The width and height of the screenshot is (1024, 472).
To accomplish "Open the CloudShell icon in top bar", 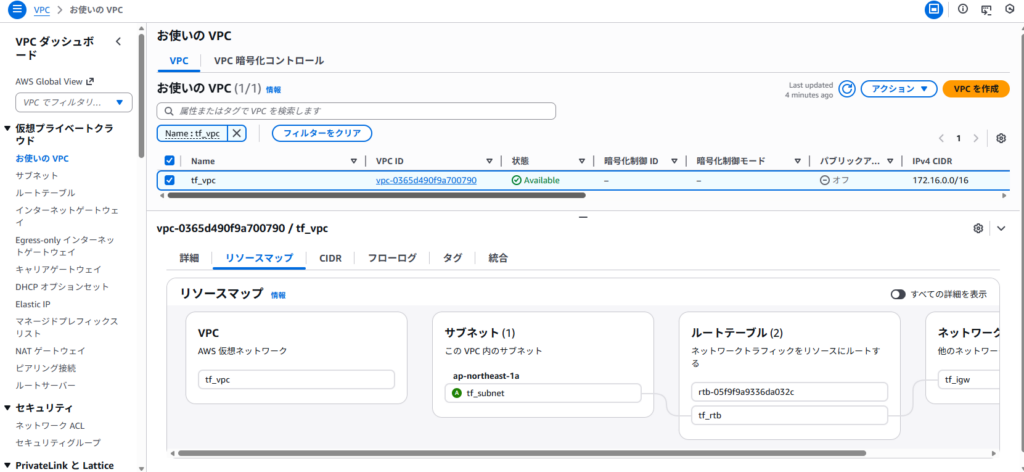I will coord(987,9).
